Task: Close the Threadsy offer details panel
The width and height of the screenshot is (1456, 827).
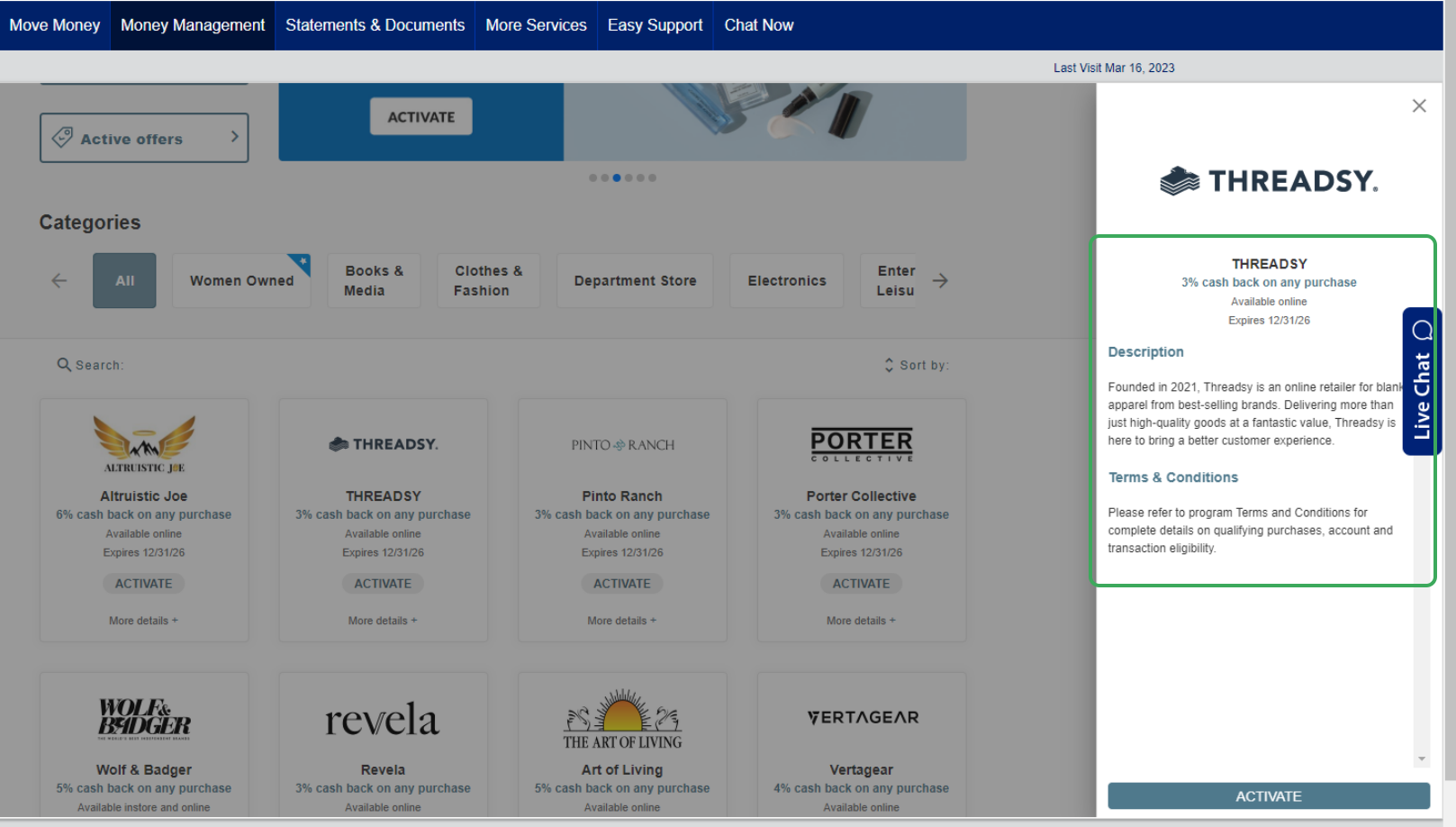Action: [1419, 105]
